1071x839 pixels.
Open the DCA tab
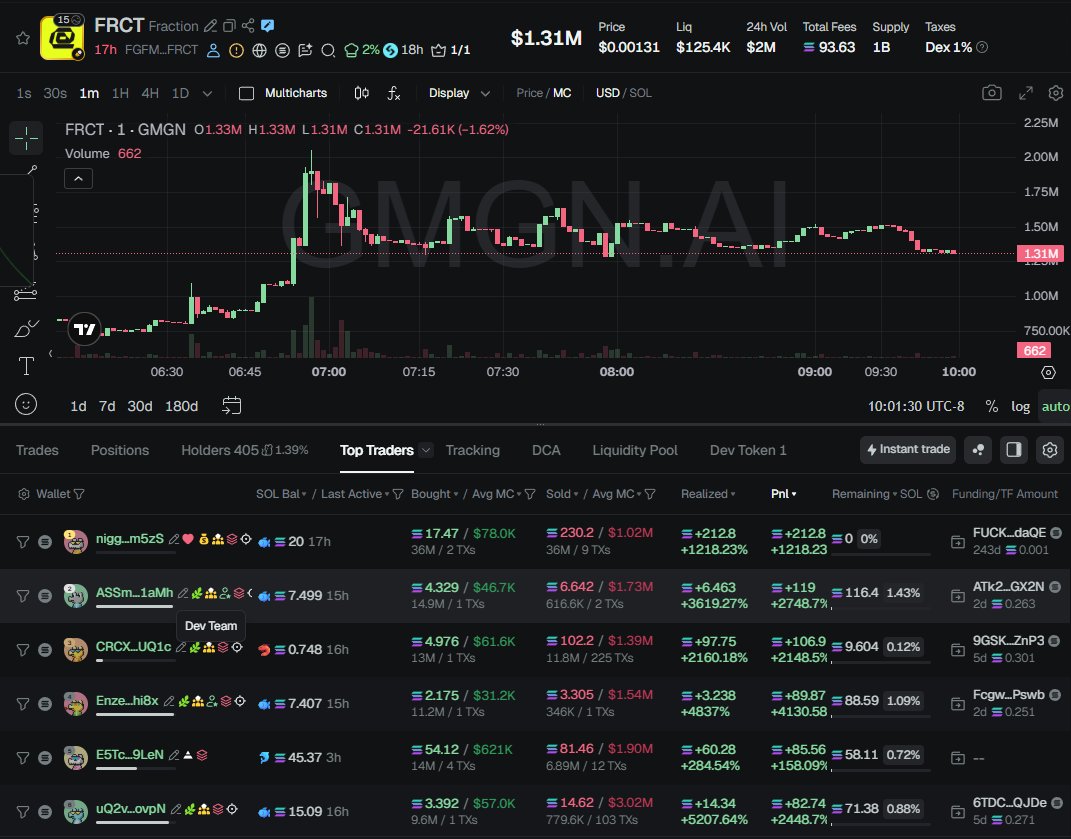tap(546, 450)
